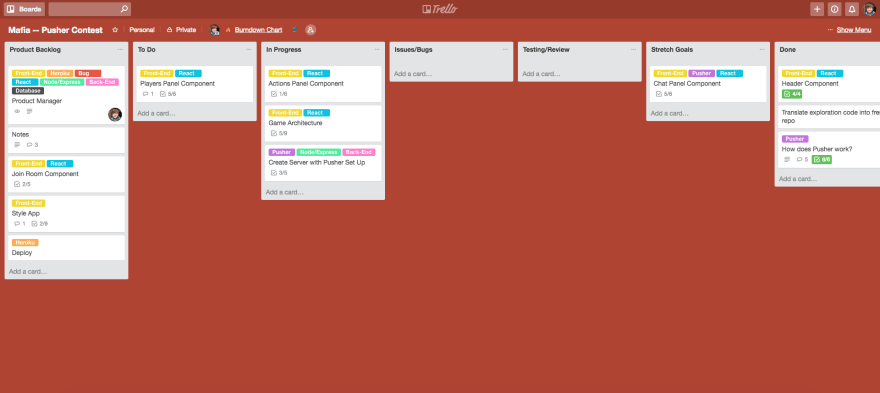Click the Personal team label
The width and height of the screenshot is (880, 393).
point(141,30)
